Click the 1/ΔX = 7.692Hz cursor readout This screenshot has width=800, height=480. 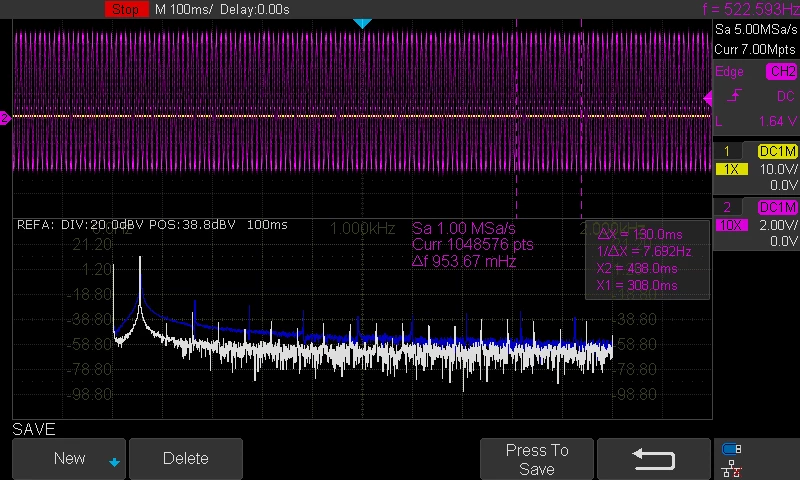tap(644, 251)
